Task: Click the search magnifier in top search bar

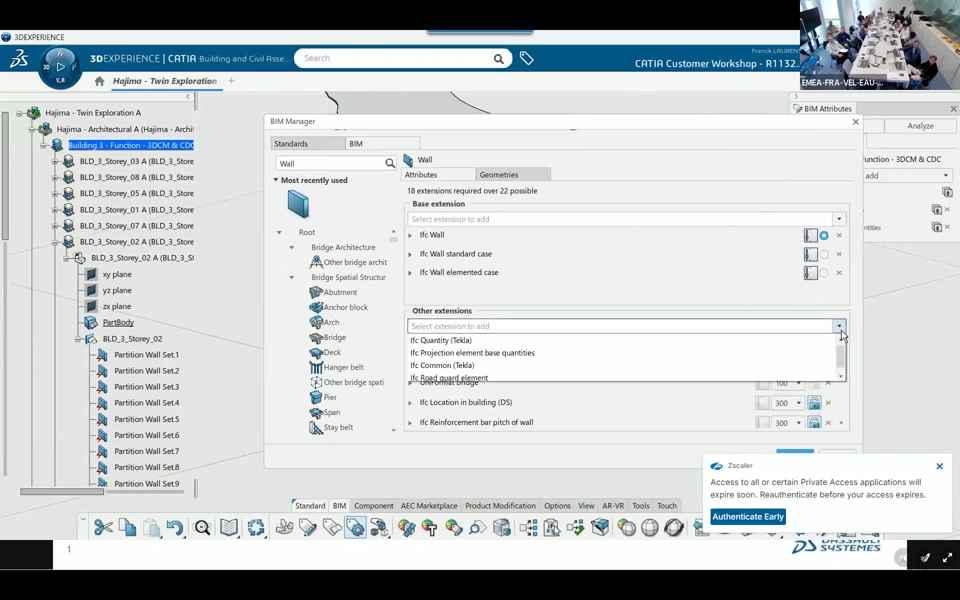Action: pyautogui.click(x=499, y=59)
